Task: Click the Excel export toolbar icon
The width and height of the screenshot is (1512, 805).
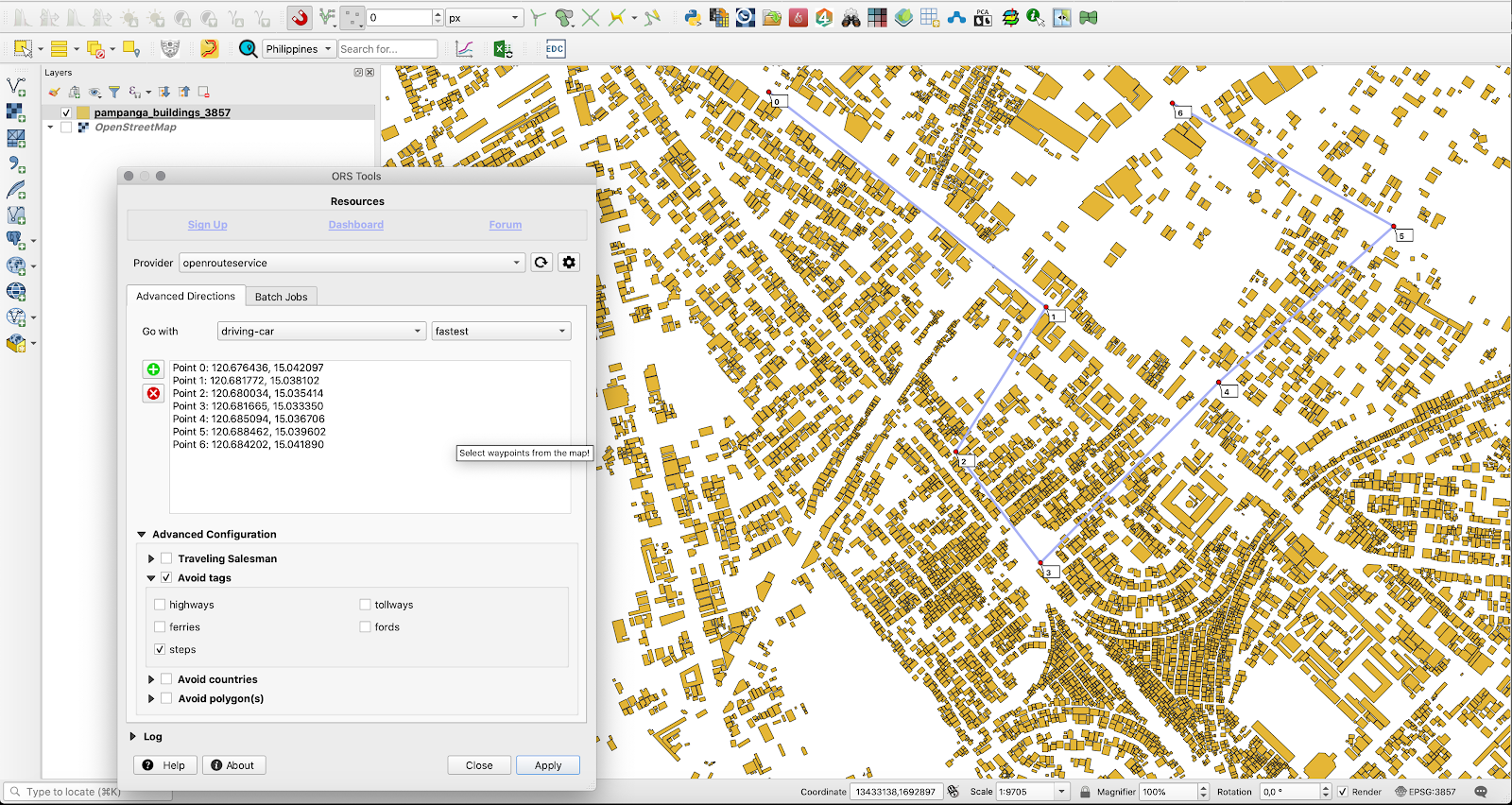Action: tap(503, 49)
